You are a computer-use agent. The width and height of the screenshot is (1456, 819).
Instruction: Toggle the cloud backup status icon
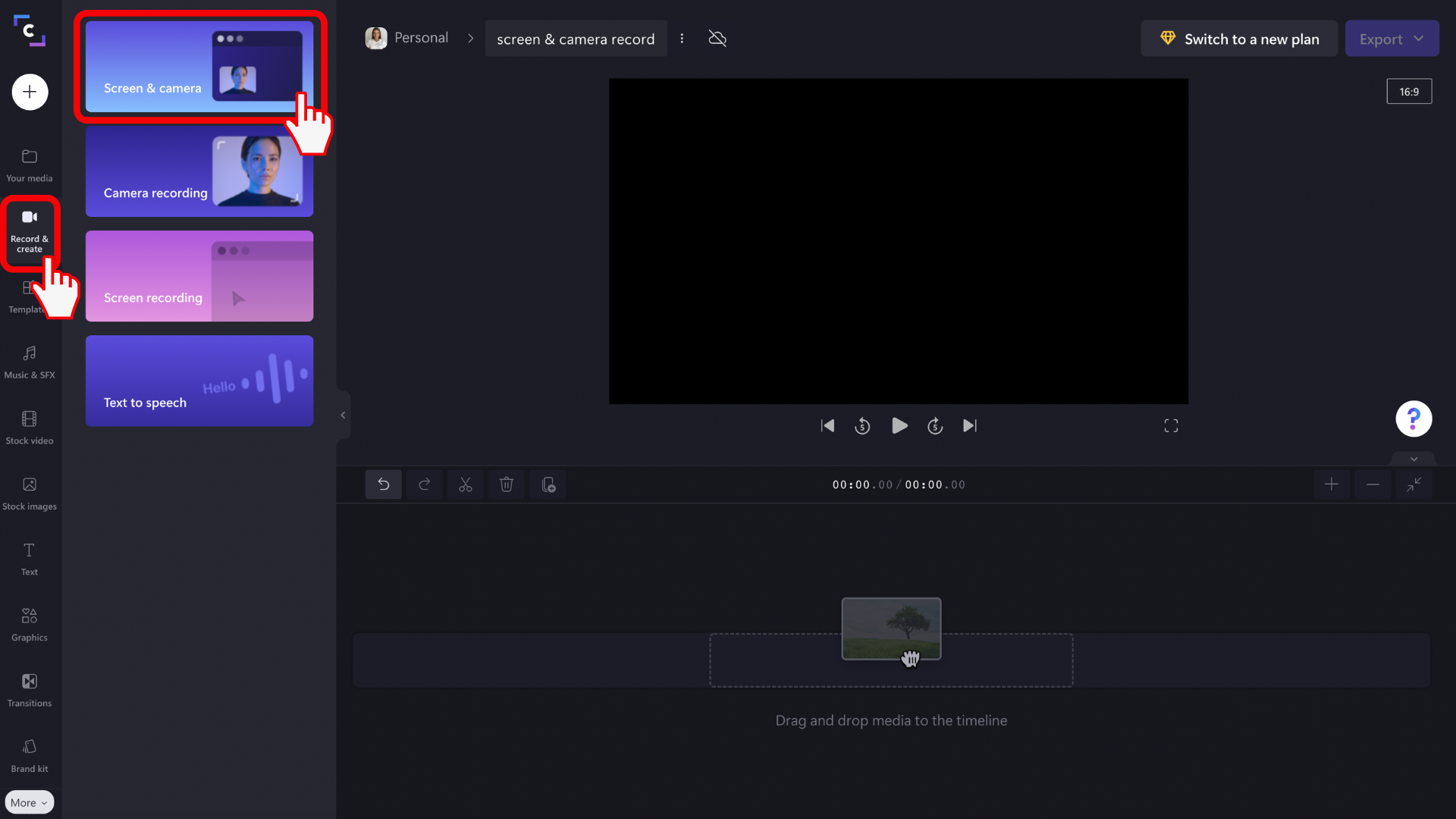[717, 38]
